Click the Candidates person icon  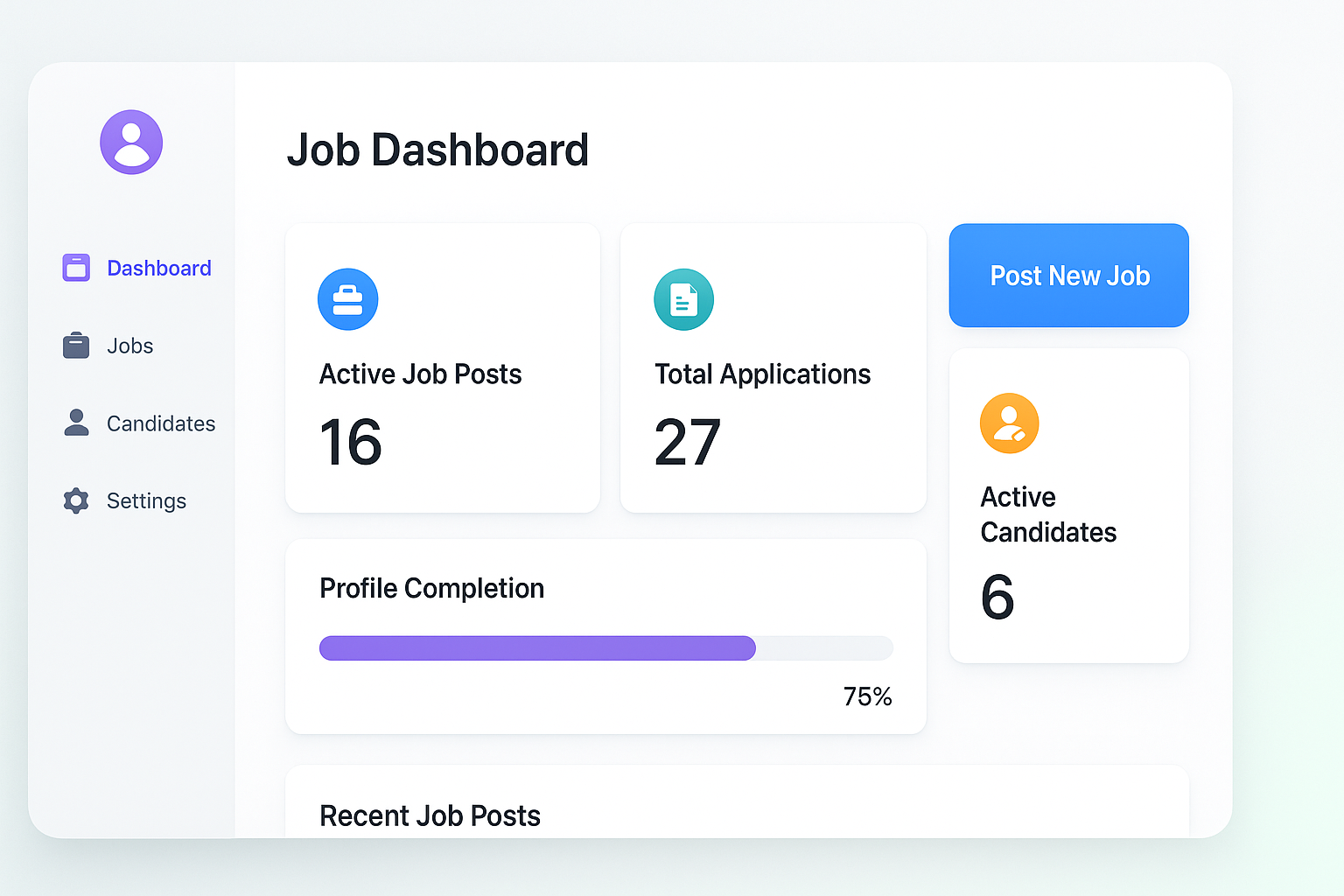(76, 423)
